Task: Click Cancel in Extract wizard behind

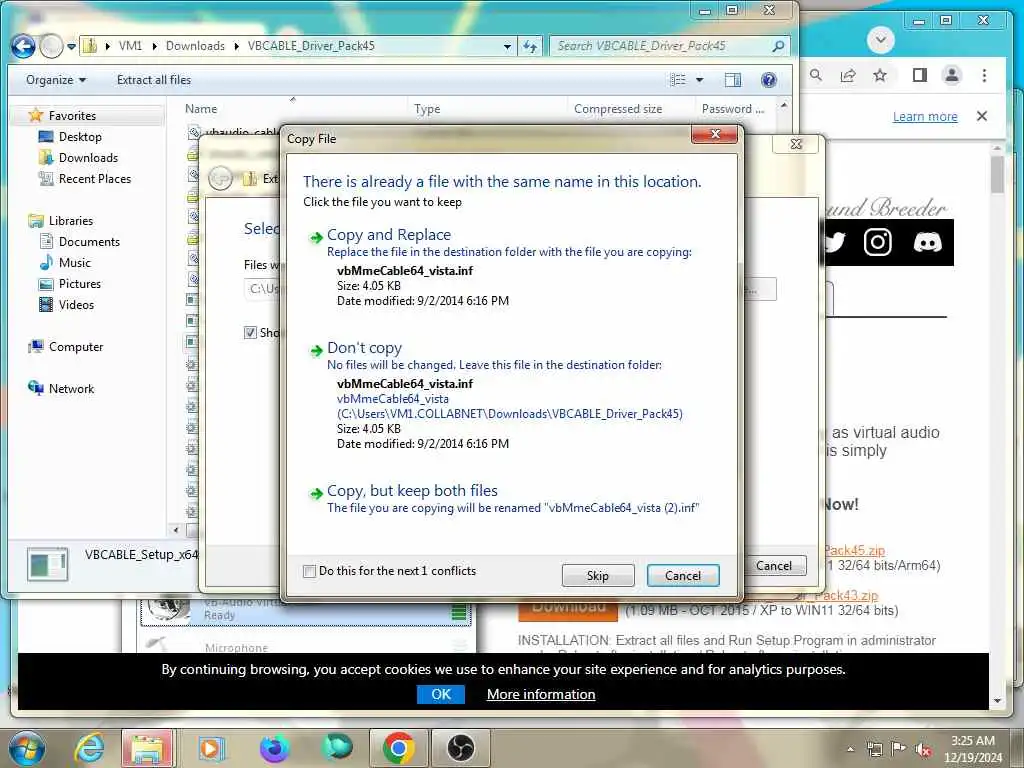Action: point(774,566)
